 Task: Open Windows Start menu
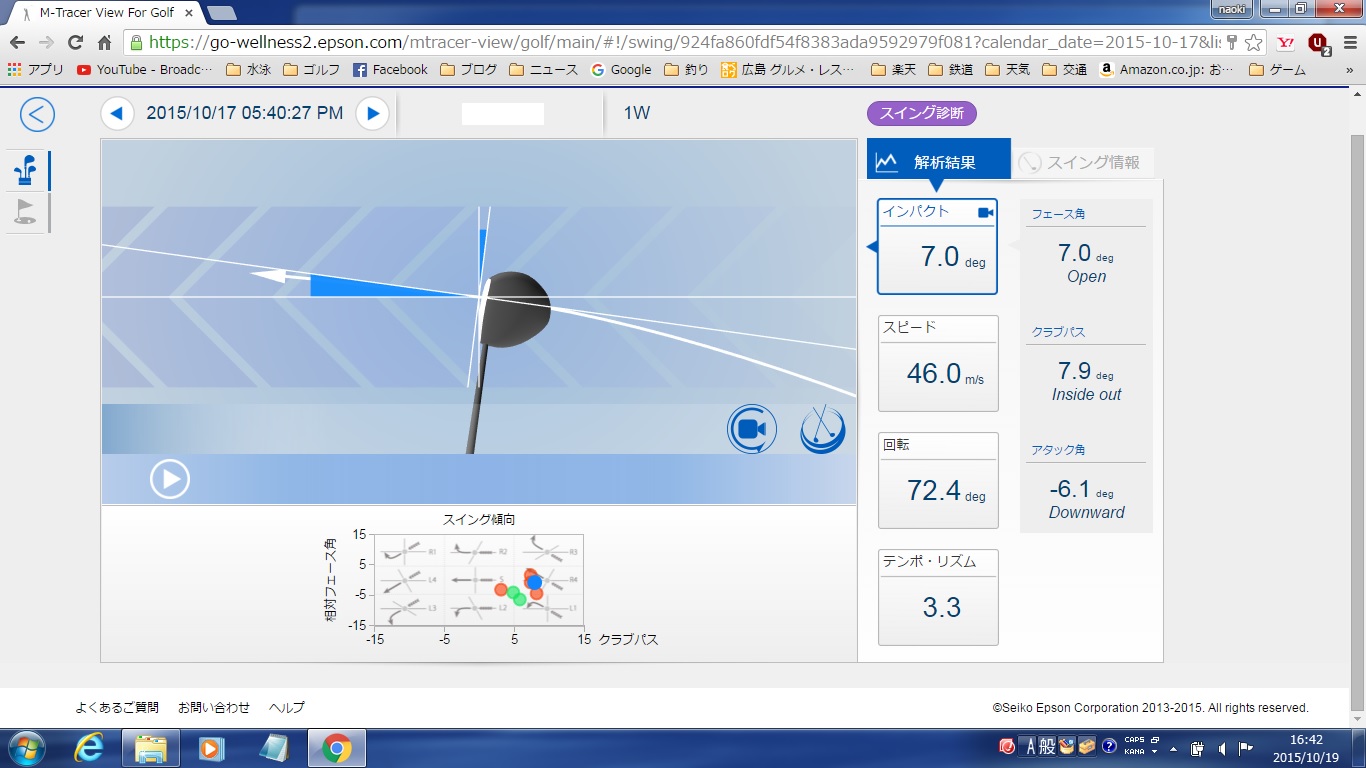click(x=27, y=748)
